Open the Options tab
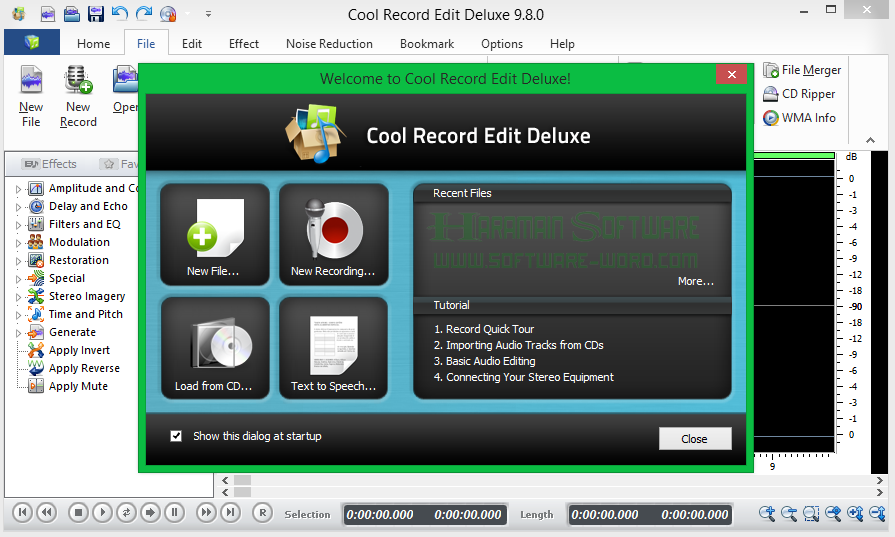Screen dimensions: 895x537 pyautogui.click(x=502, y=44)
